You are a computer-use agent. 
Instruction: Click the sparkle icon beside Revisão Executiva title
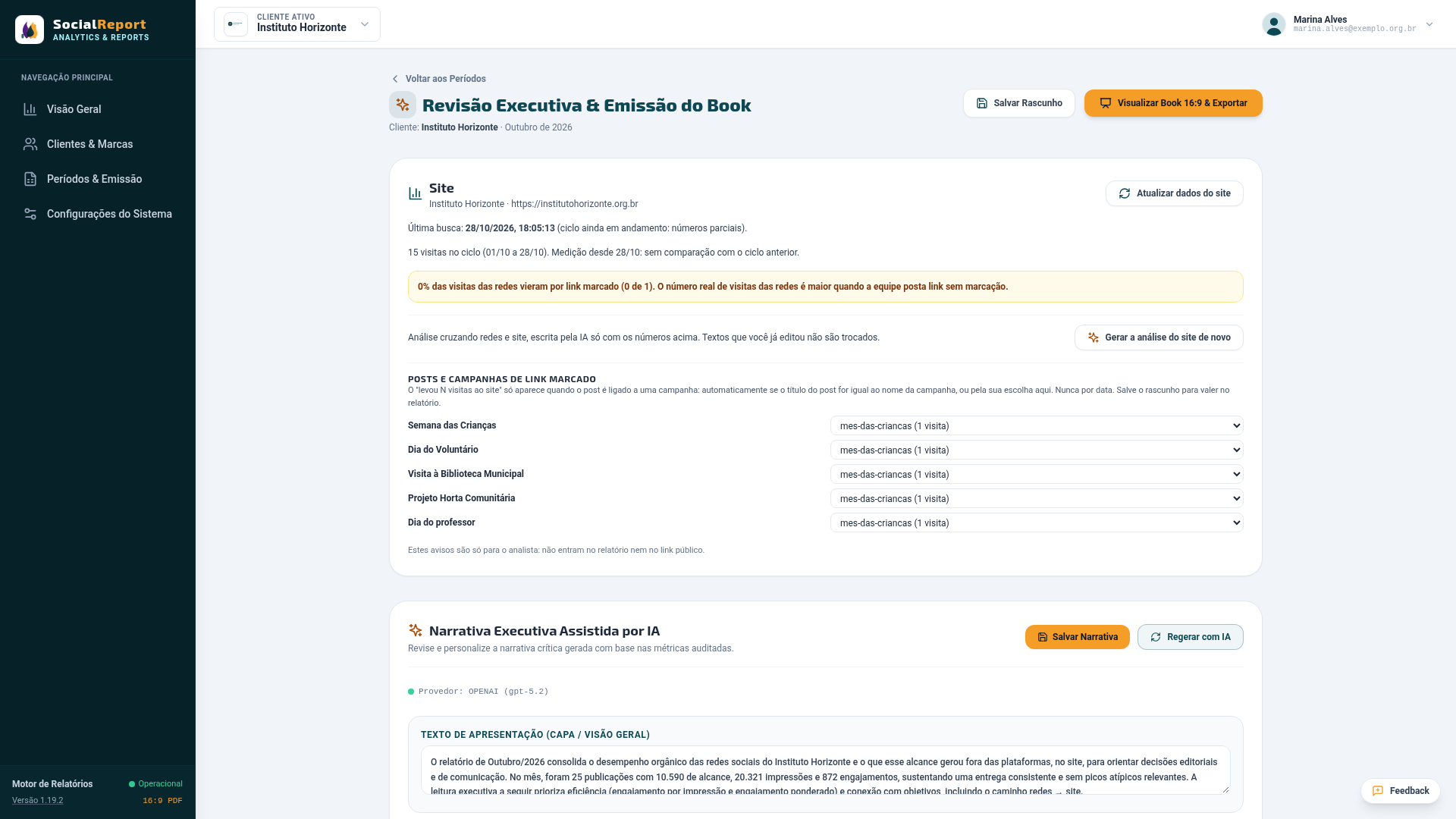(x=403, y=105)
